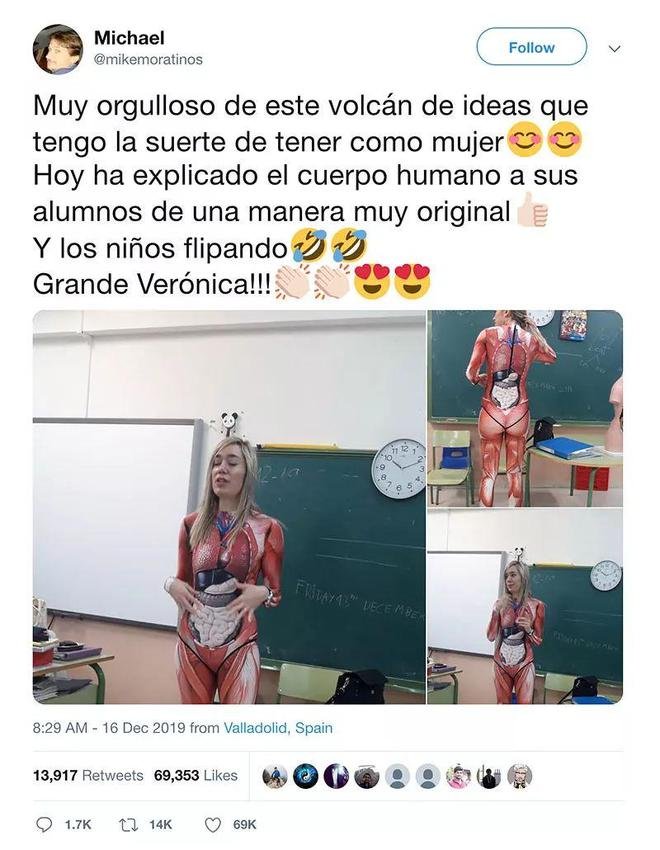
Task: Follow the Michael account
Action: coord(531,47)
